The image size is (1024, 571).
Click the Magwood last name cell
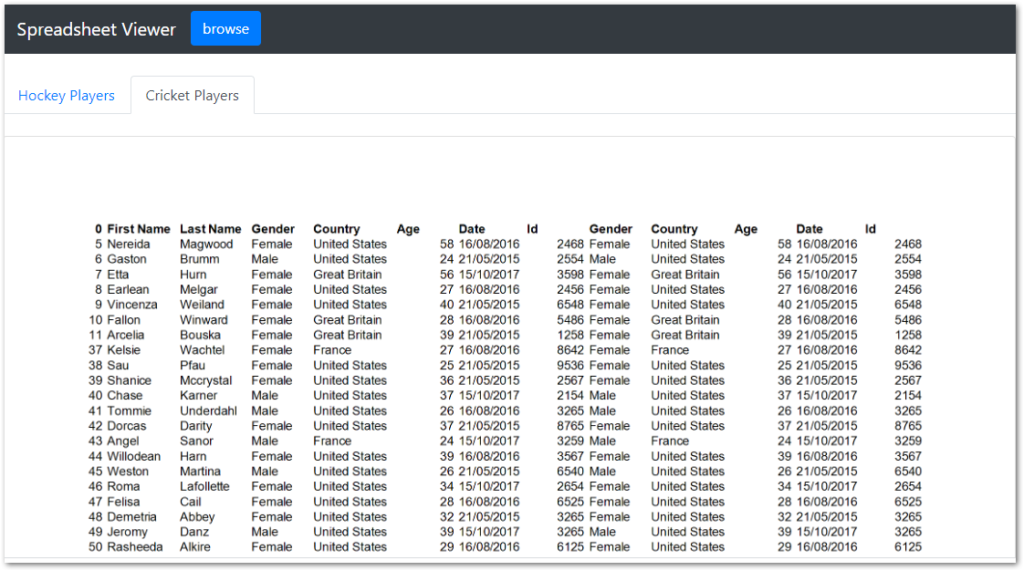(x=206, y=244)
